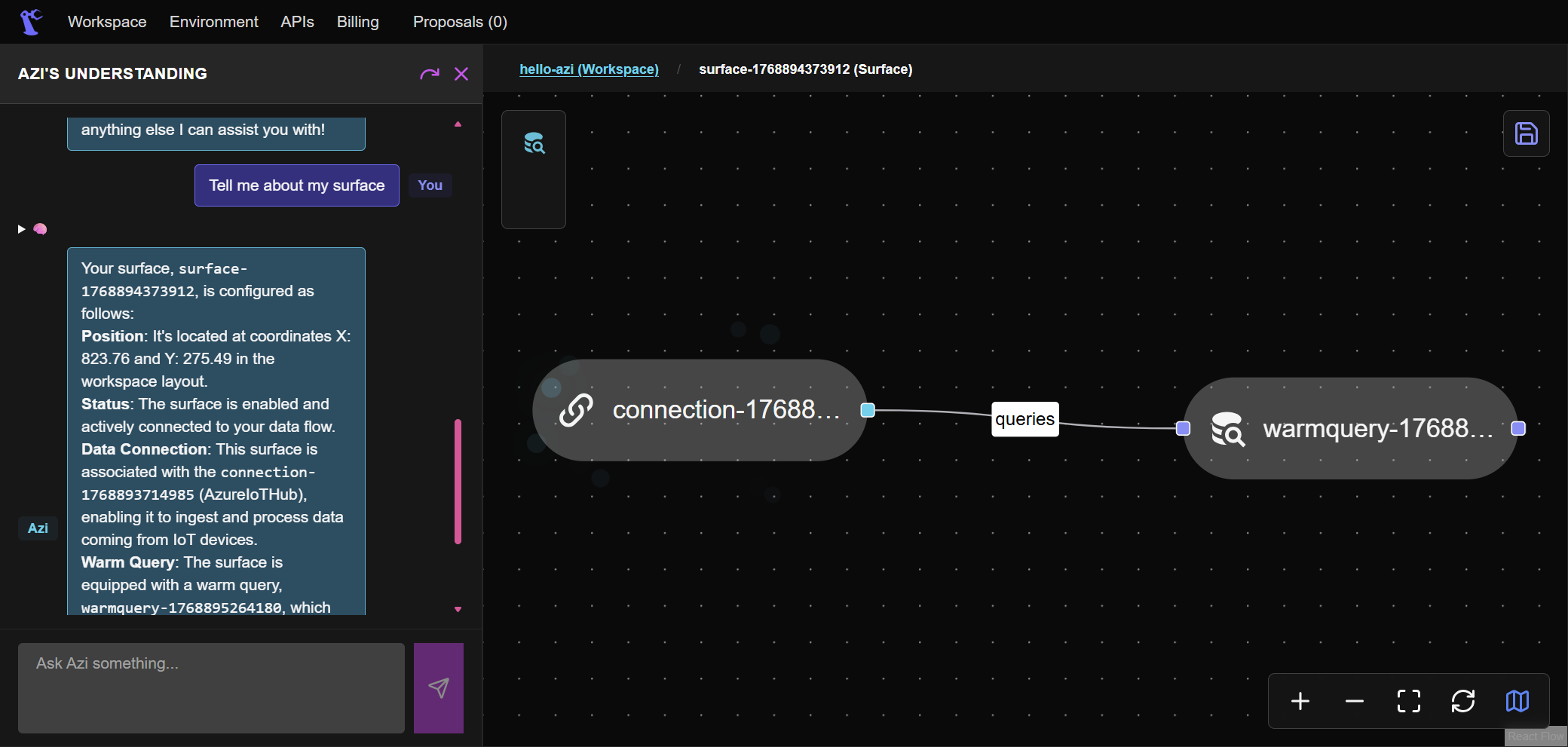Viewport: 1568px width, 747px height.
Task: Open the Billing menu
Action: [x=358, y=22]
